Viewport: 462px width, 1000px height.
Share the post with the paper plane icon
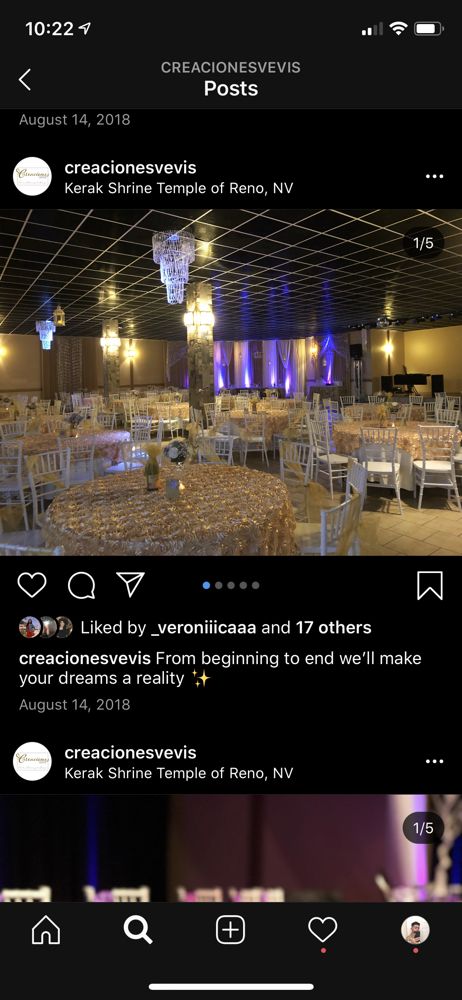130,584
